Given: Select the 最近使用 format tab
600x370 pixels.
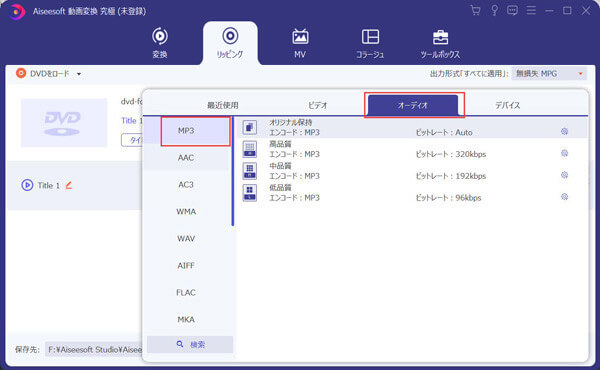Looking at the screenshot, I should 223,105.
